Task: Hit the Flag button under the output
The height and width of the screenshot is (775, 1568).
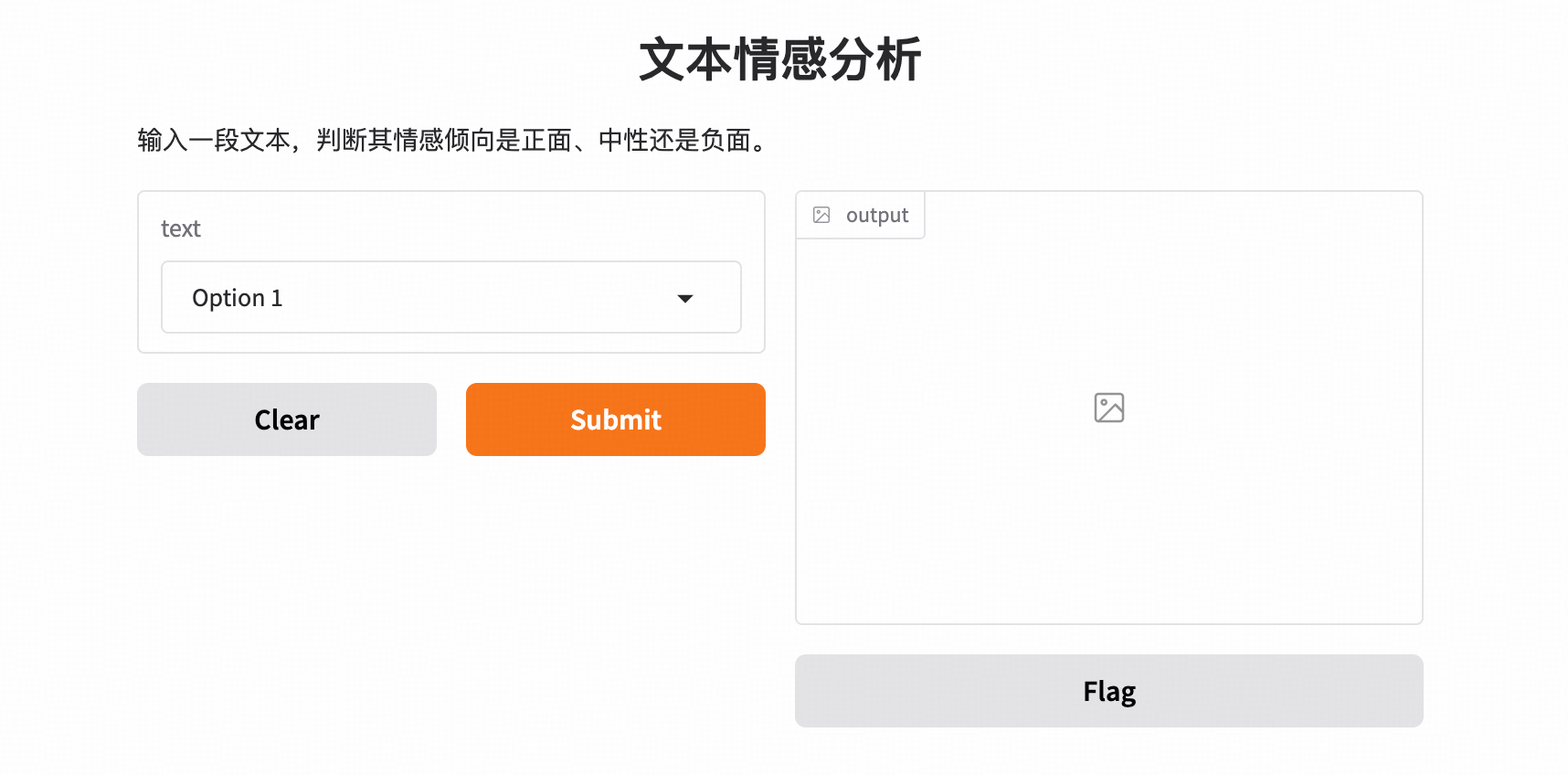Action: click(x=1108, y=691)
